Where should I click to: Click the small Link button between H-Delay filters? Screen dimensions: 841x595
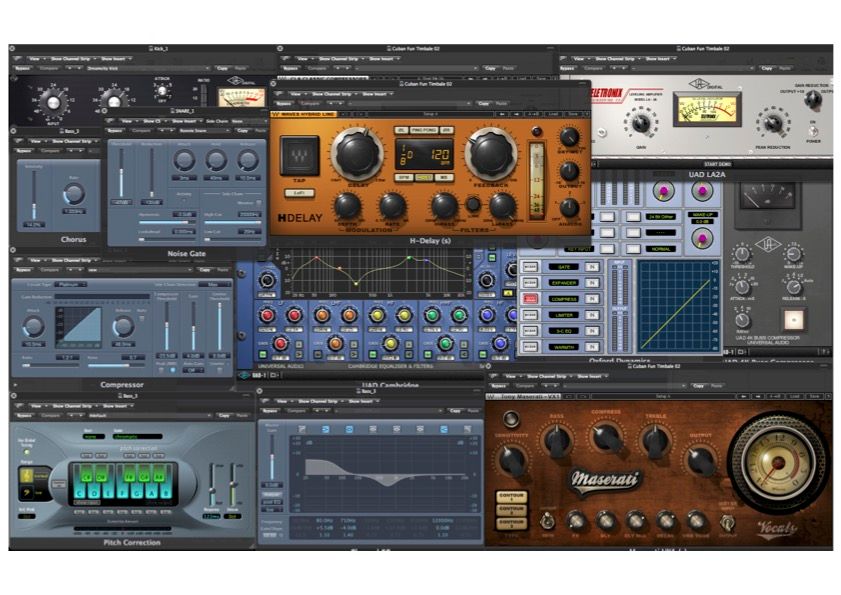[473, 204]
